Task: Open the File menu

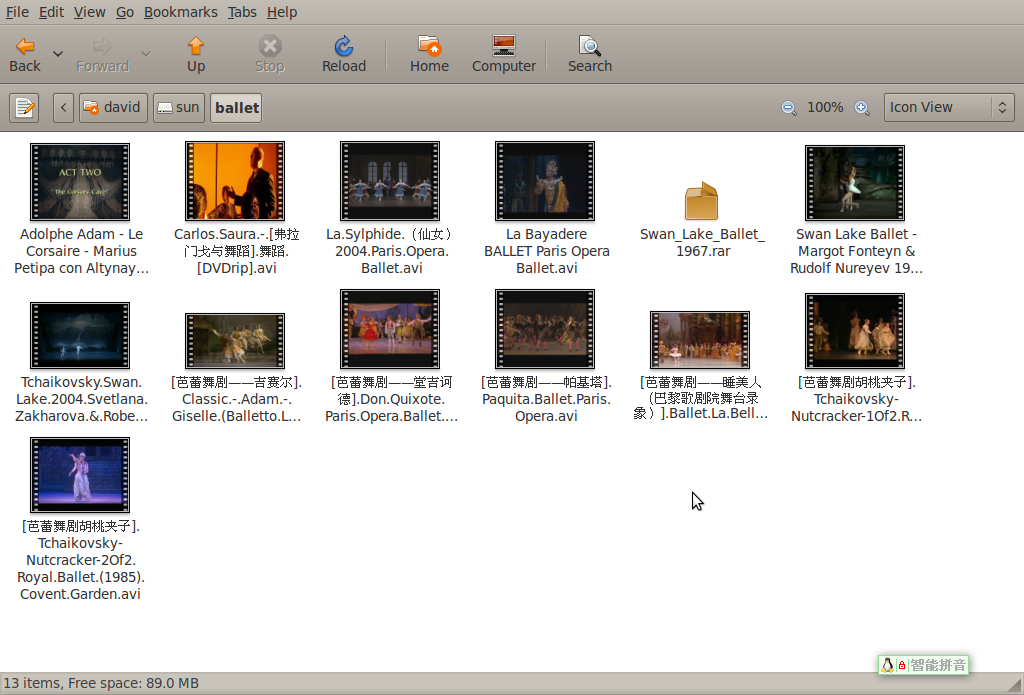Action: pos(17,12)
